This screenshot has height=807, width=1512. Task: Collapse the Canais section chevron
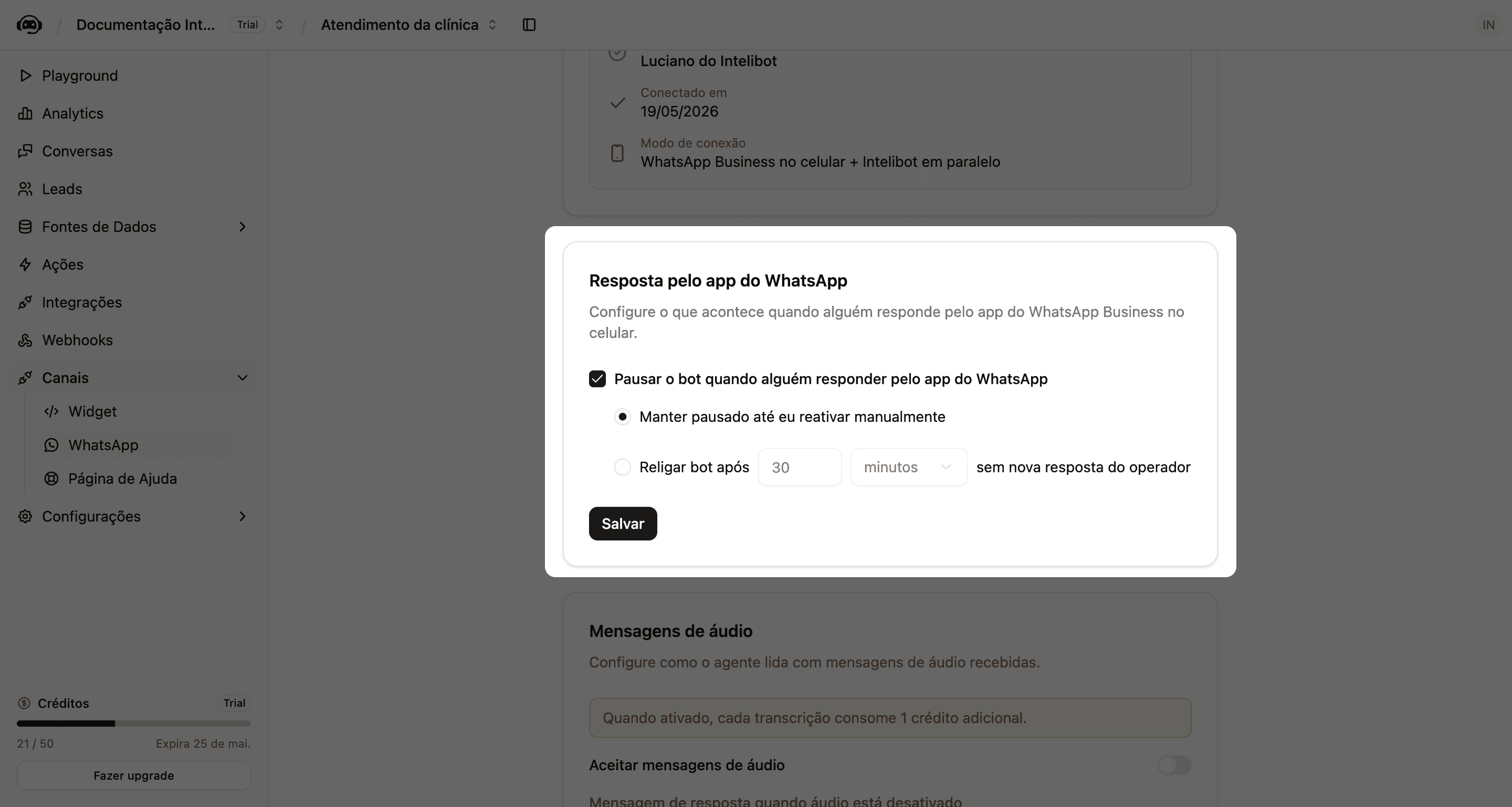[x=243, y=378]
